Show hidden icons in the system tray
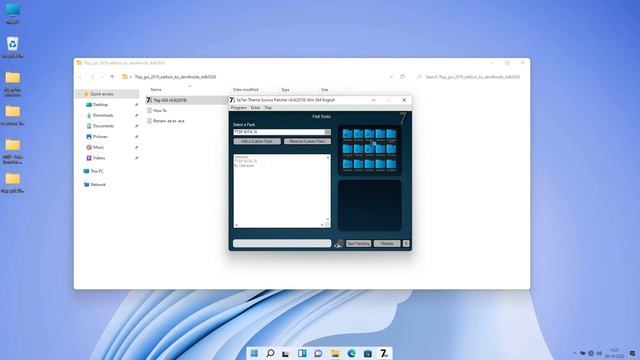Screen dimensions: 640x360 575,353
